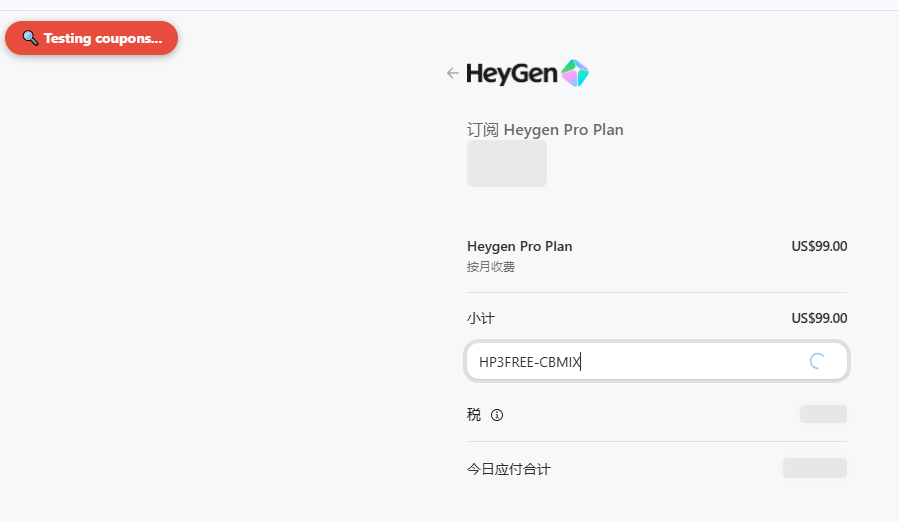Click the HeyGen colorful gem logo icon
899x522 pixels.
[574, 73]
